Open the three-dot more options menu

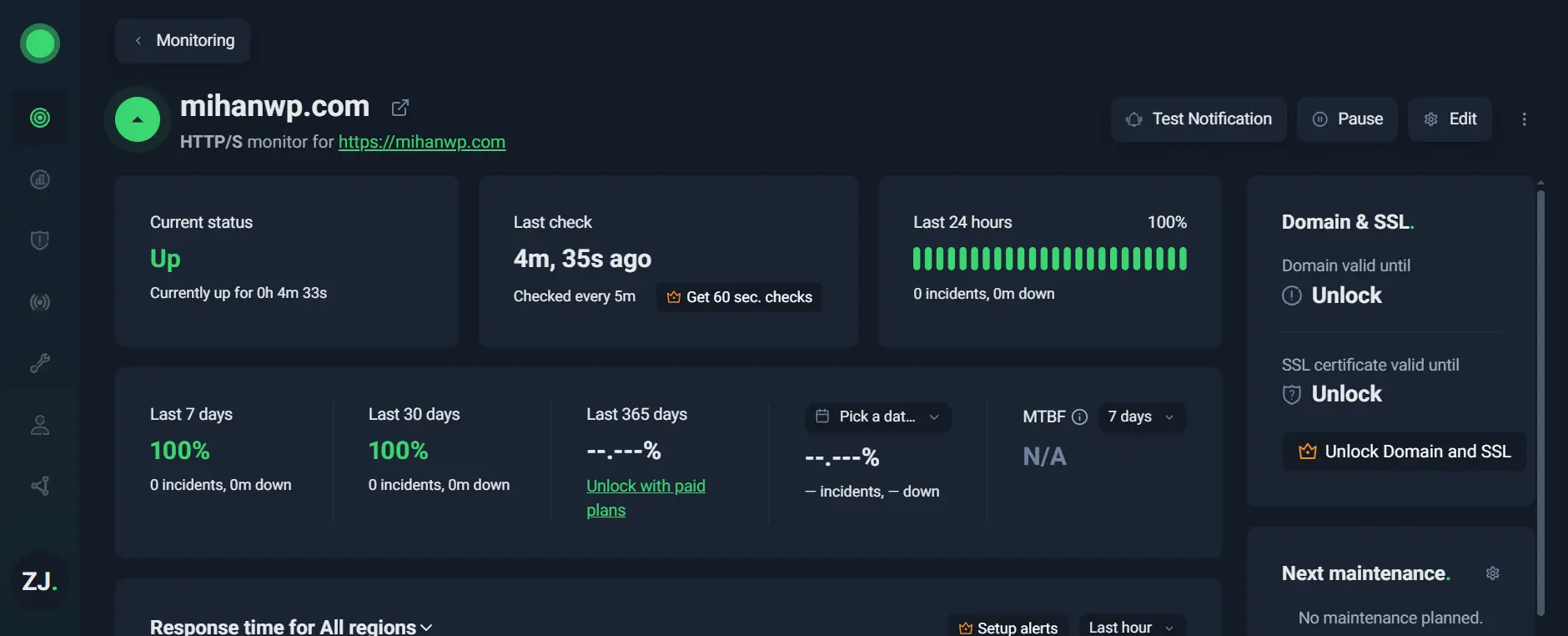(1524, 119)
